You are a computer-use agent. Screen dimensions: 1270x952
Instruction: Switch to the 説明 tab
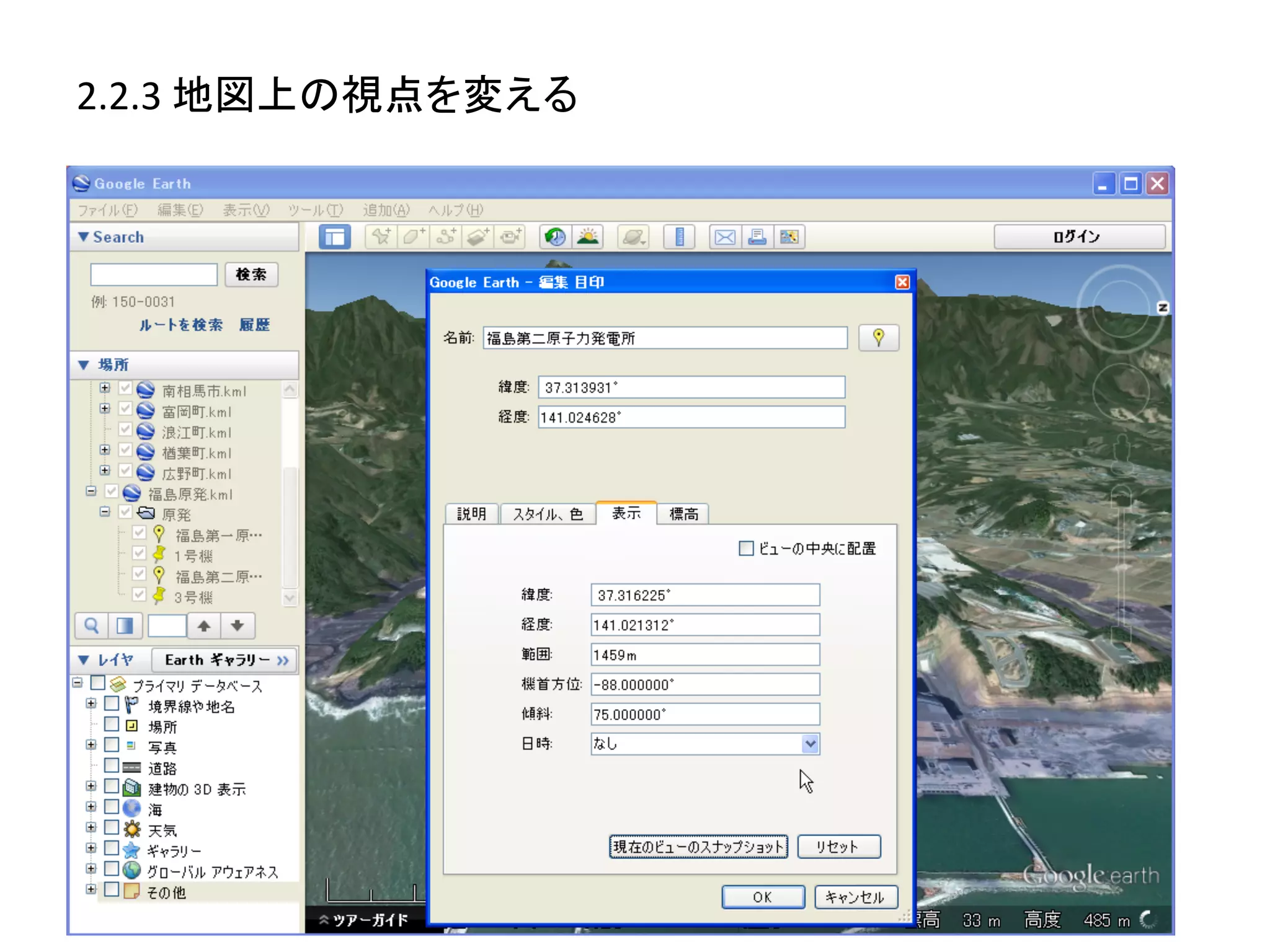click(471, 514)
